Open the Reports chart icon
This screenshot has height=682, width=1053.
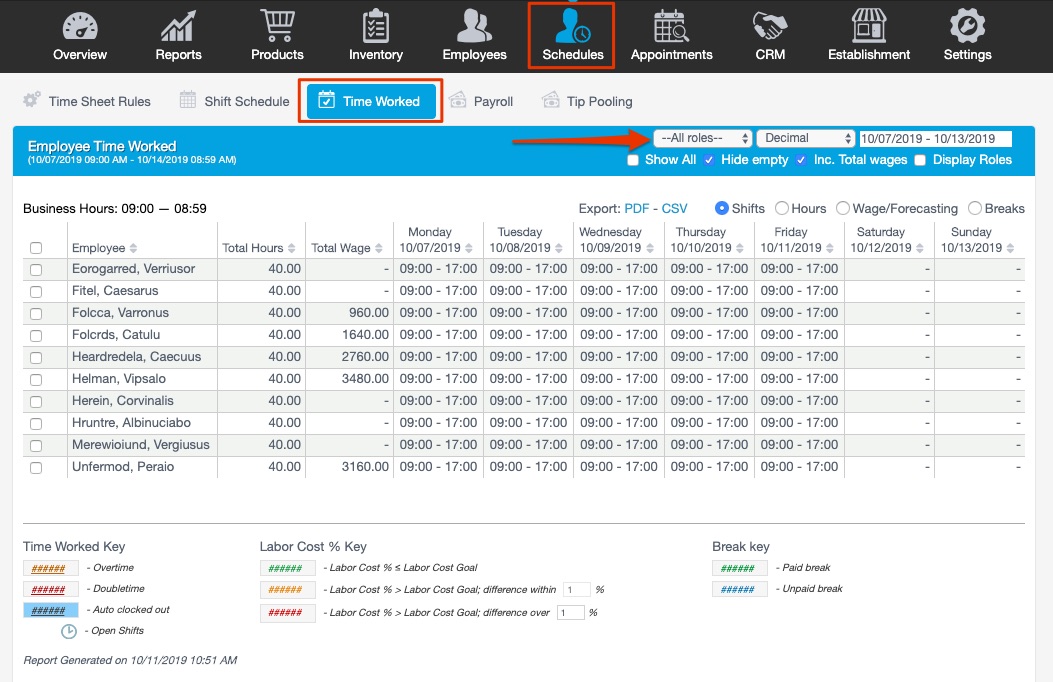click(178, 26)
